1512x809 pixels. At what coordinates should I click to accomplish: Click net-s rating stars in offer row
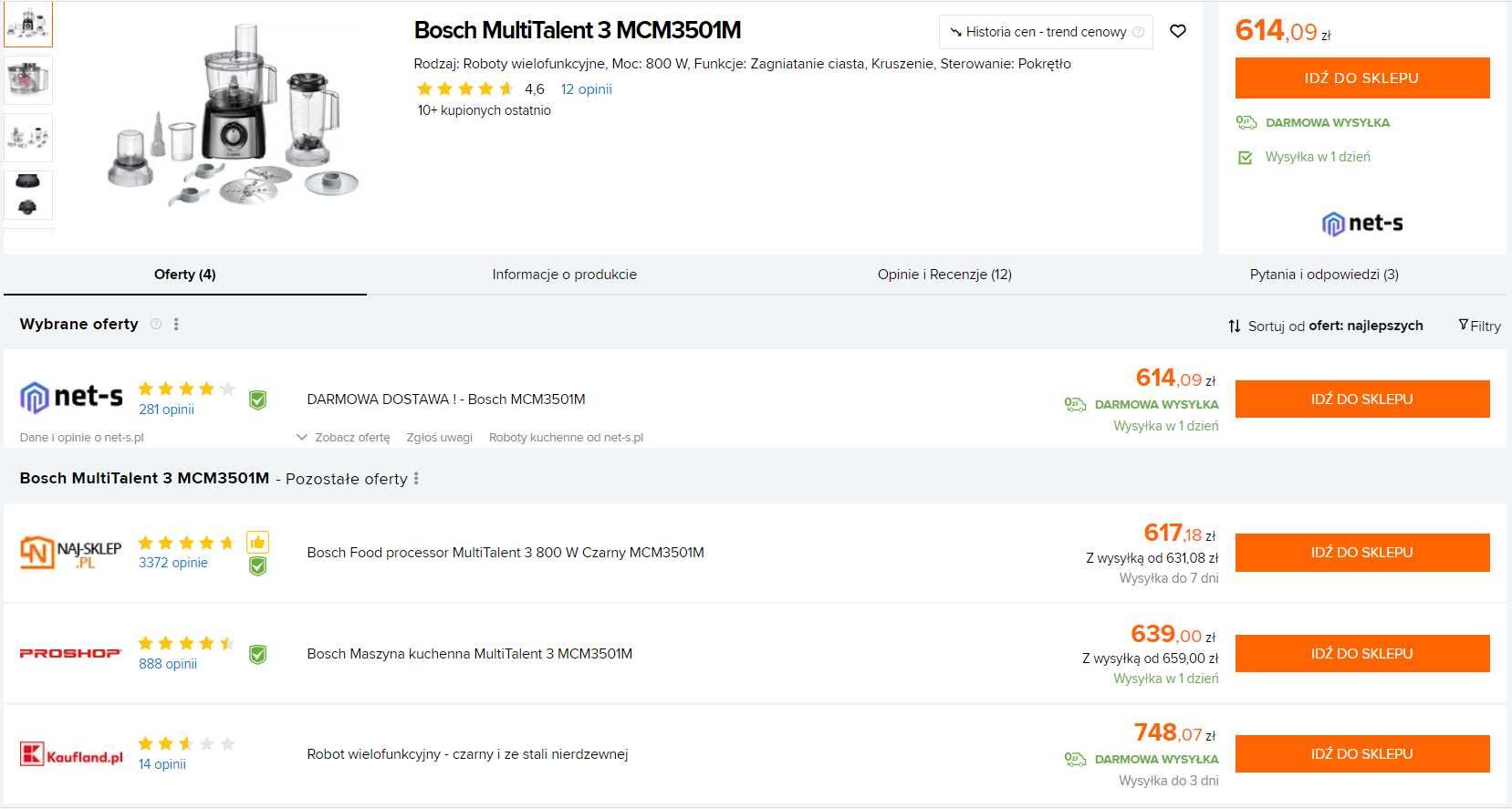(x=186, y=389)
